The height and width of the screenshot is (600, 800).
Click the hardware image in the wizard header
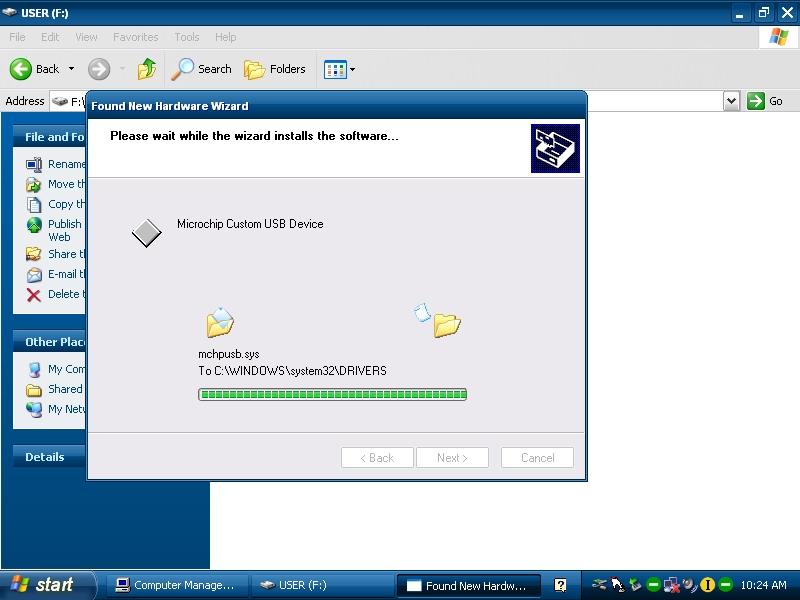555,148
